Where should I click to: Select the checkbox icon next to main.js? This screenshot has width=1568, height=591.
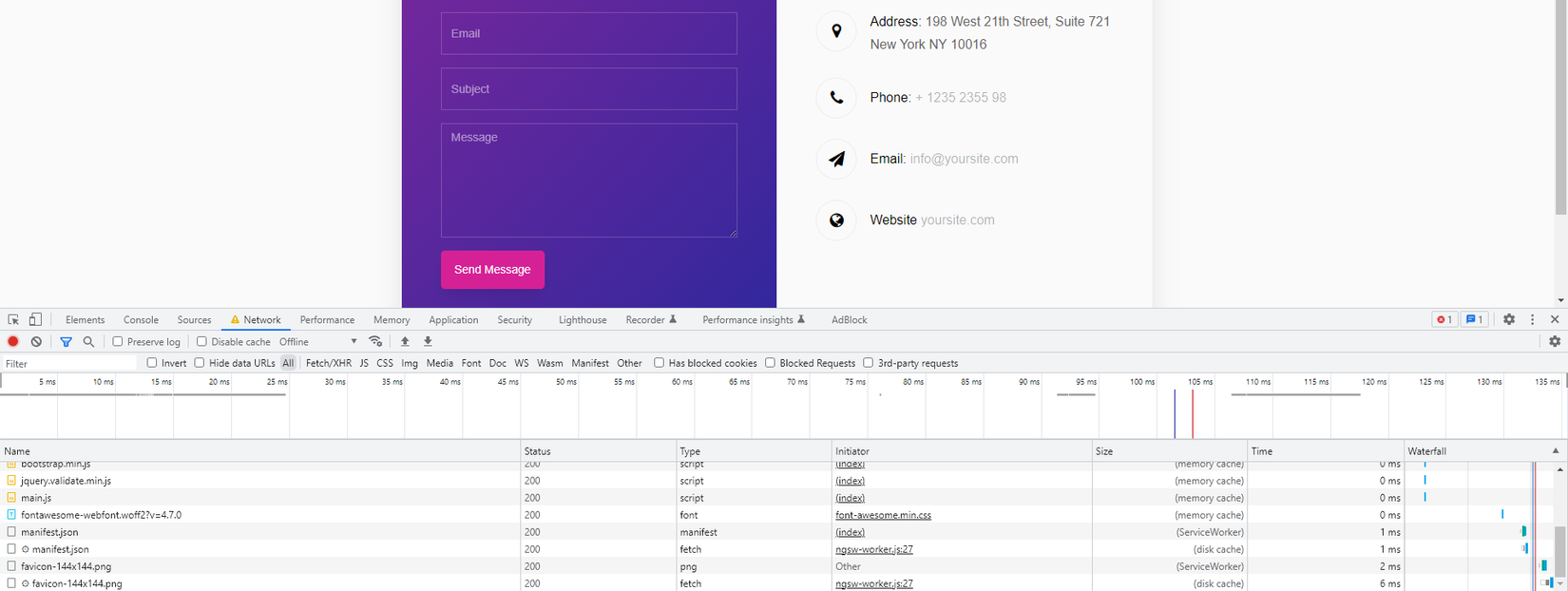[11, 498]
